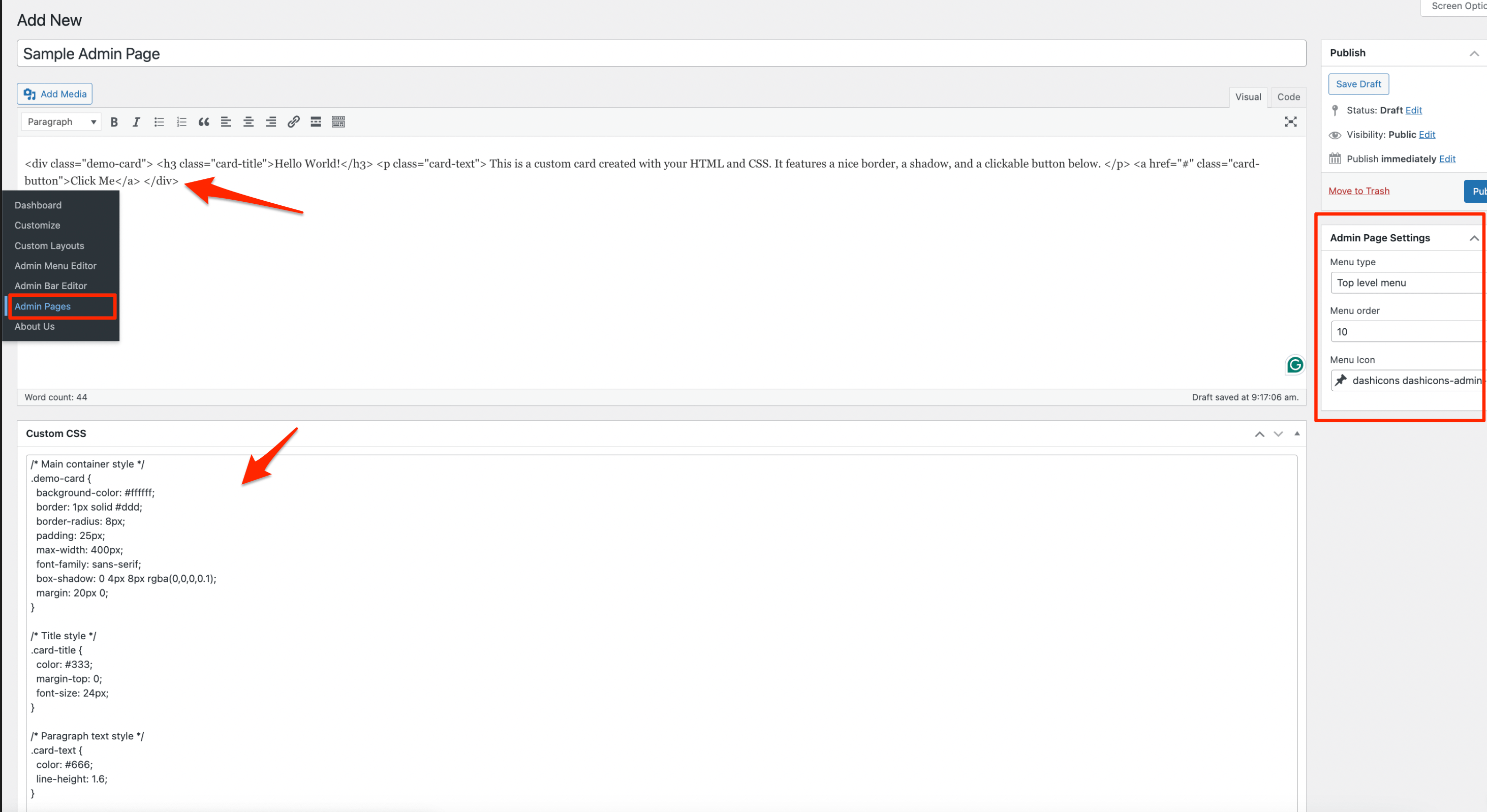Collapse the Admin Page Settings panel
The width and height of the screenshot is (1487, 812).
pyautogui.click(x=1474, y=238)
